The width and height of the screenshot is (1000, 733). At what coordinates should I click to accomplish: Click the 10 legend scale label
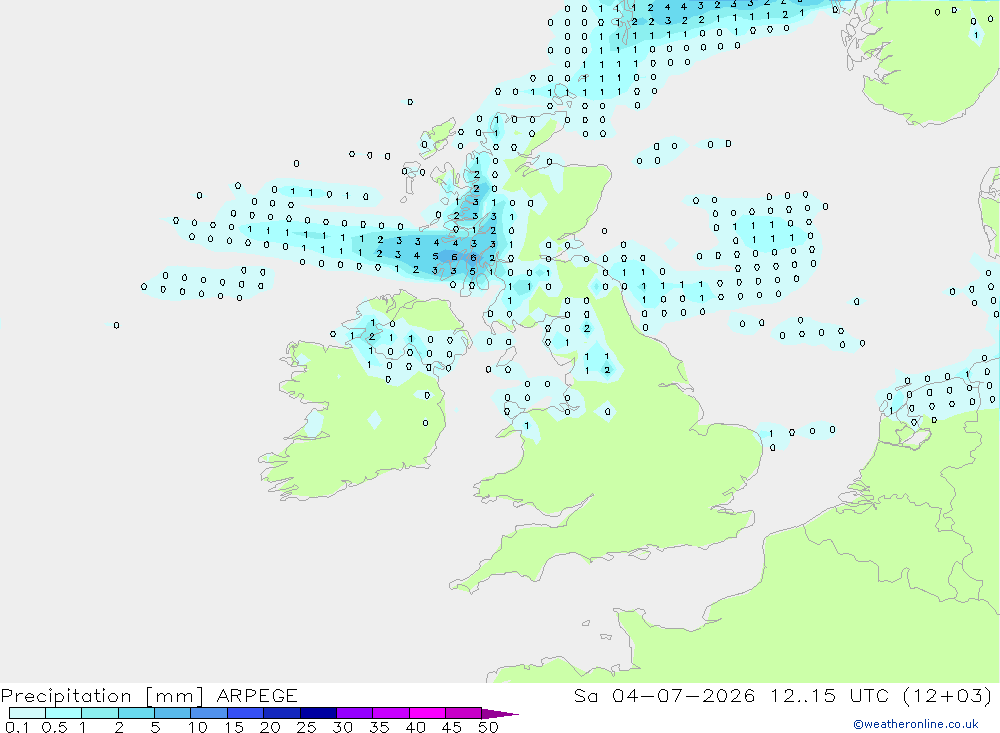198,727
